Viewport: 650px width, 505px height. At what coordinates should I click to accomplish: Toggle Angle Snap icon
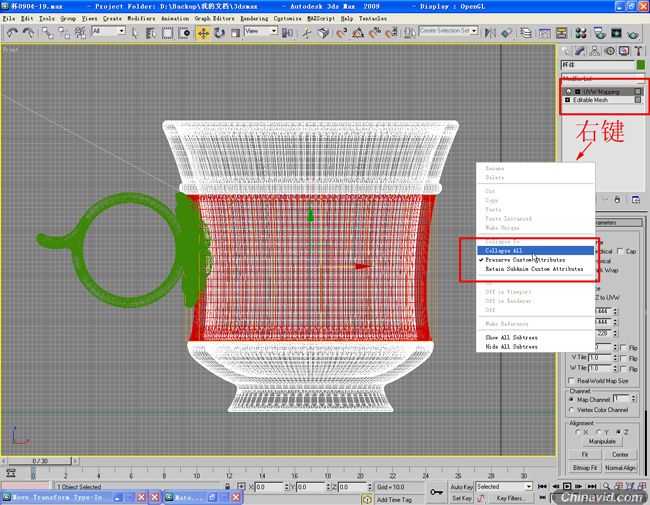358,33
